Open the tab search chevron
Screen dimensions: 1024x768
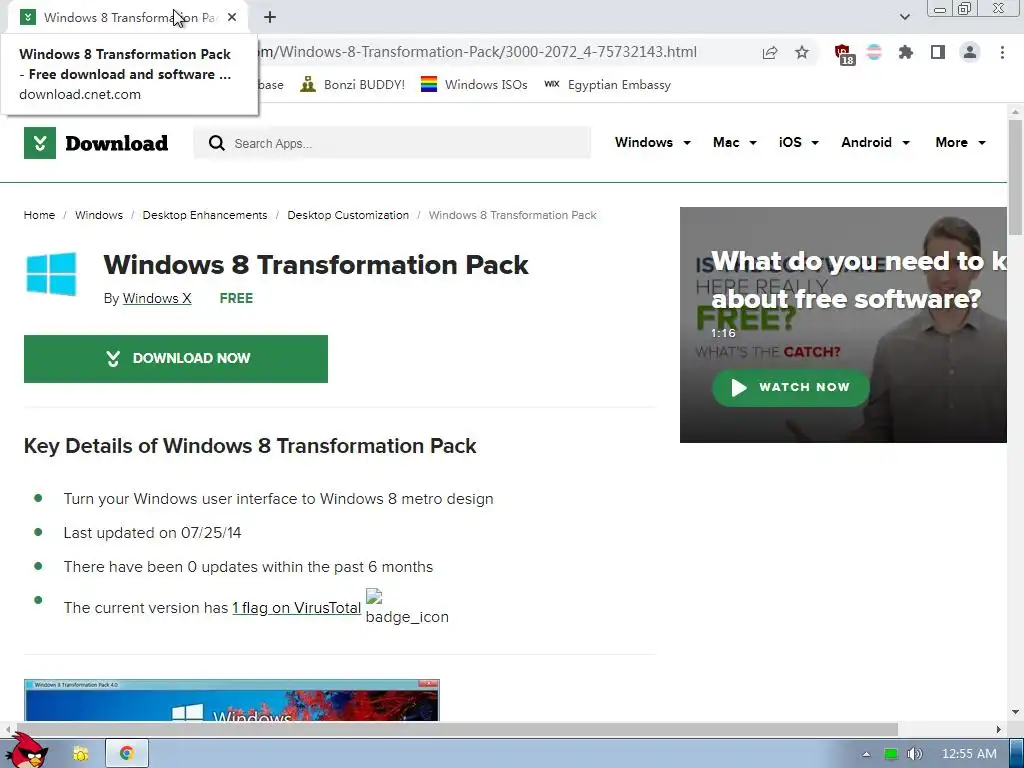(904, 17)
